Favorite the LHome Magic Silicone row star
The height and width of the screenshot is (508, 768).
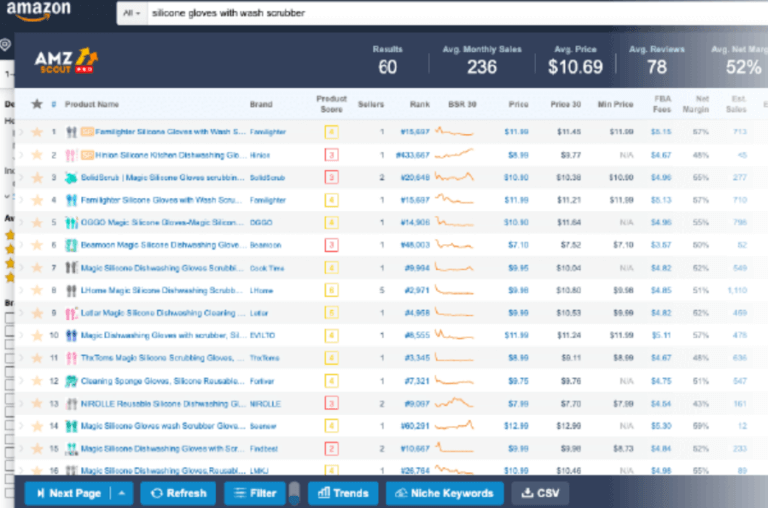(37, 290)
